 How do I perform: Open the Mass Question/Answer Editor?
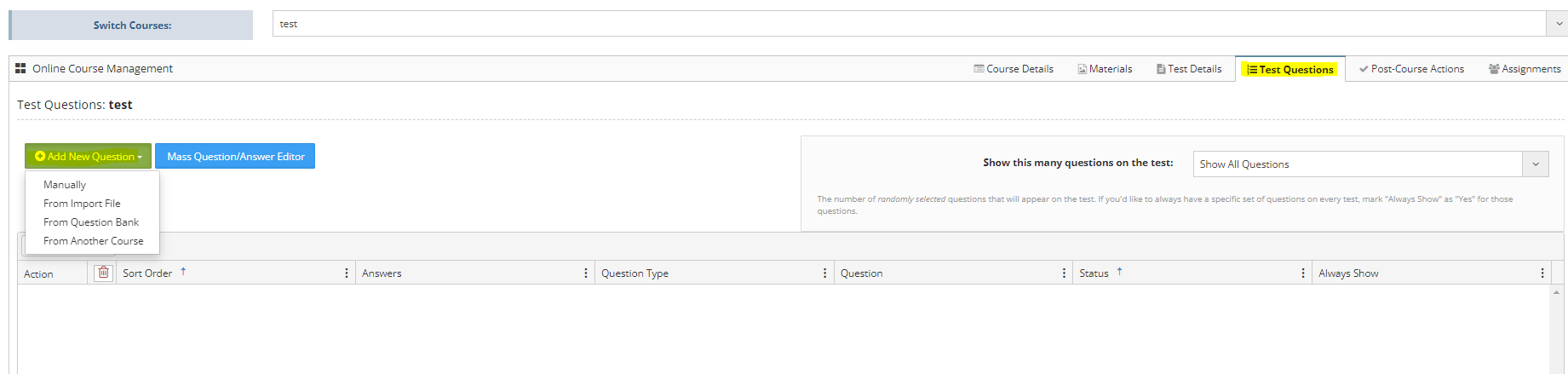click(235, 157)
